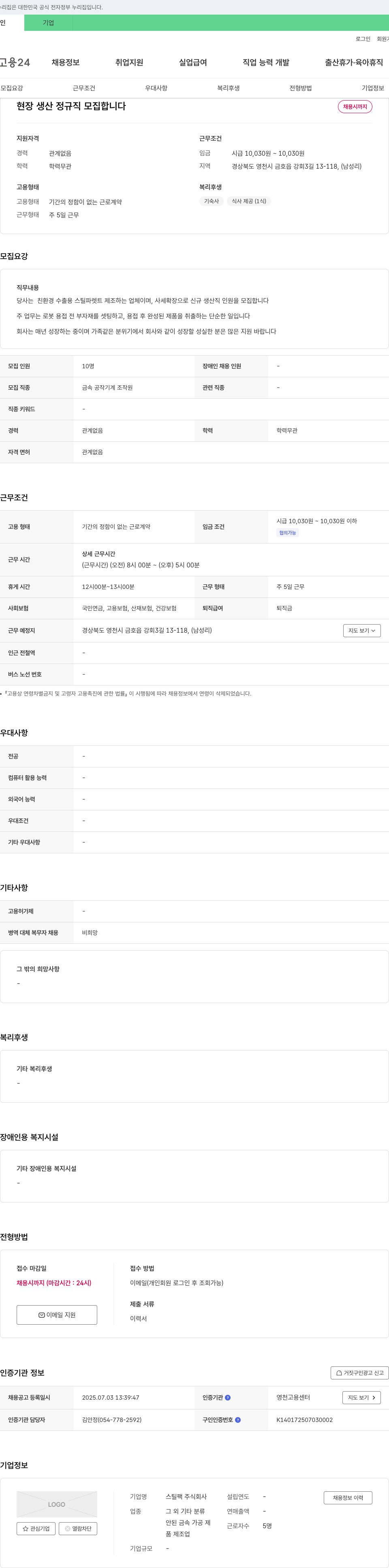Select contact 김안정(054-778-2592)
The image size is (389, 1568).
click(x=112, y=1420)
